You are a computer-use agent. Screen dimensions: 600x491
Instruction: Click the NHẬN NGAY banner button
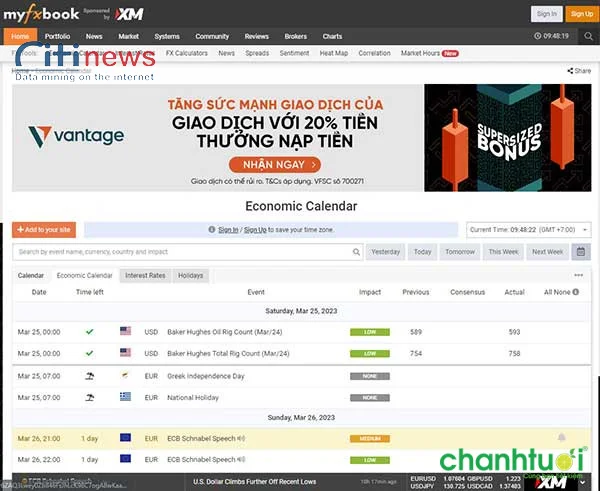coord(275,165)
